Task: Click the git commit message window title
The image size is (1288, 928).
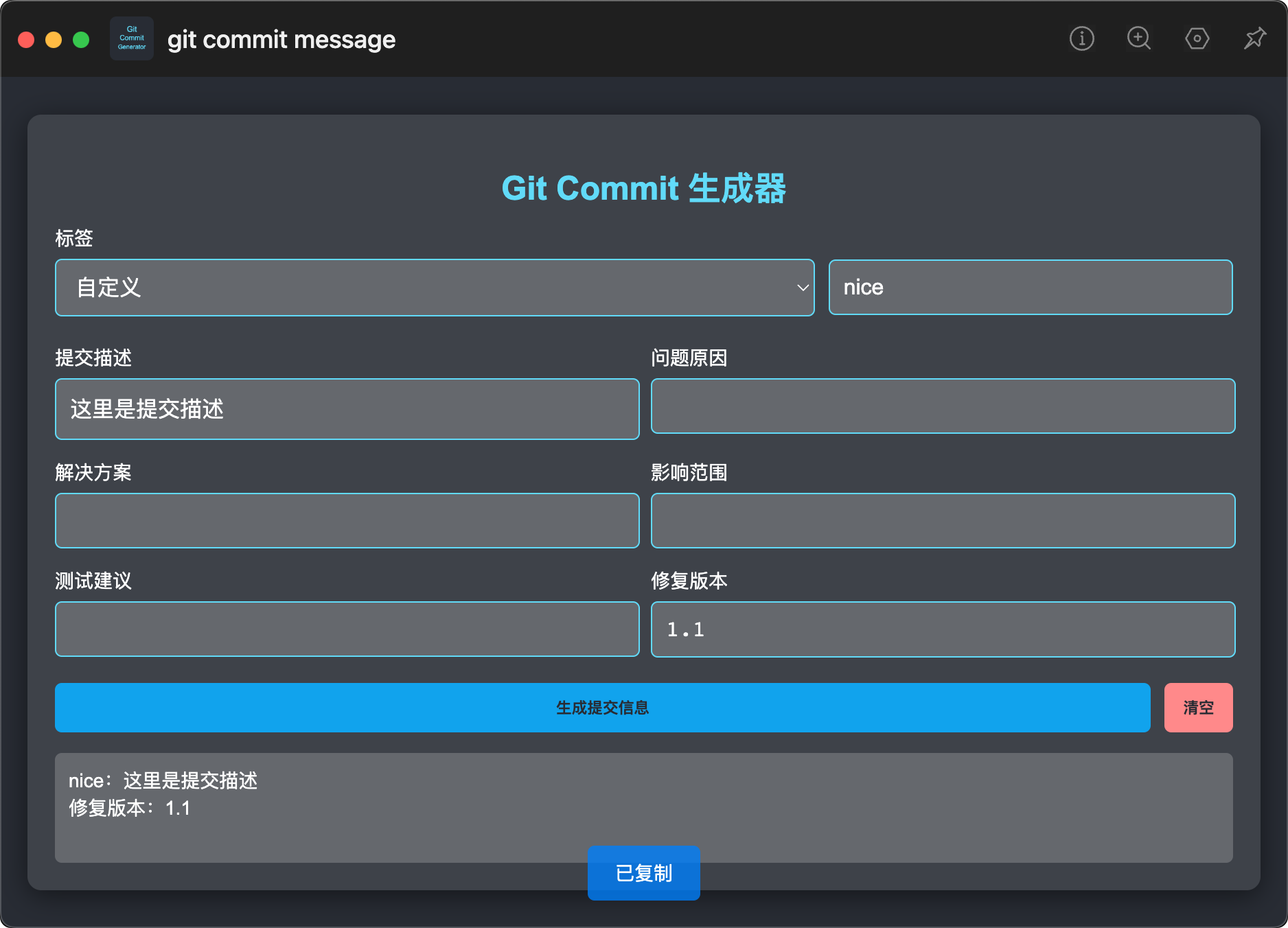Action: (281, 40)
